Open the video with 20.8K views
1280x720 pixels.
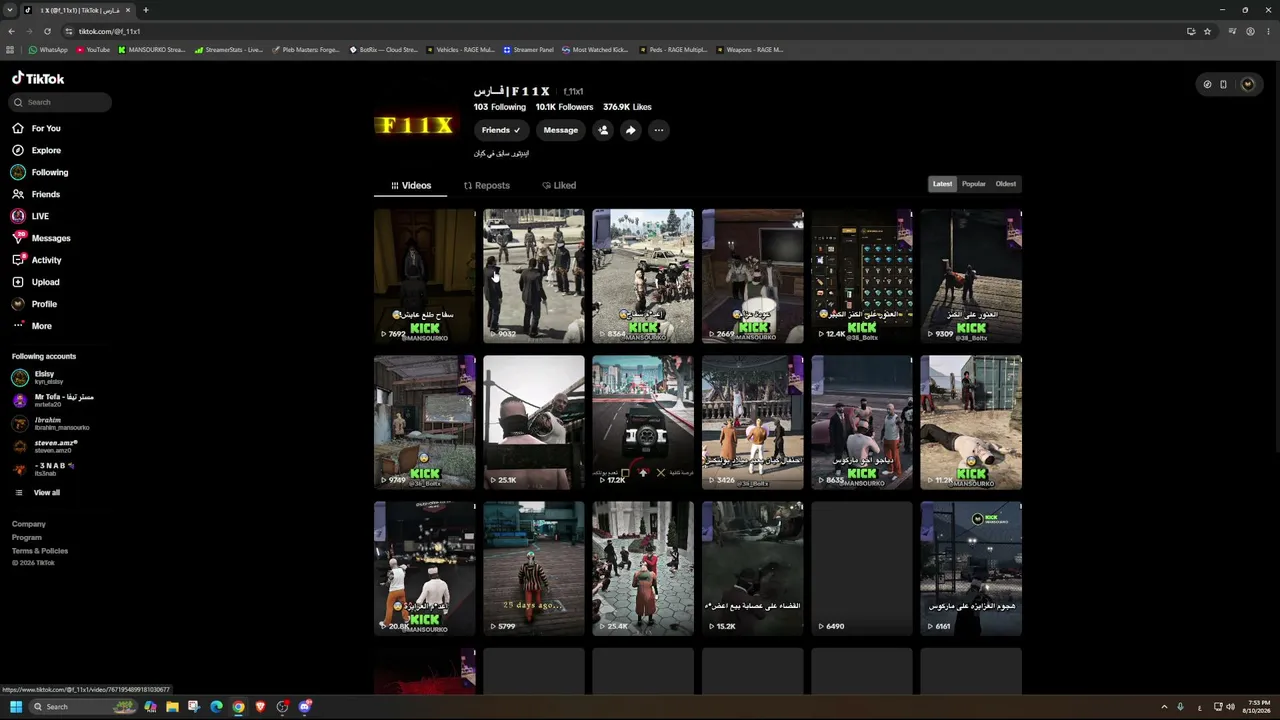point(425,568)
